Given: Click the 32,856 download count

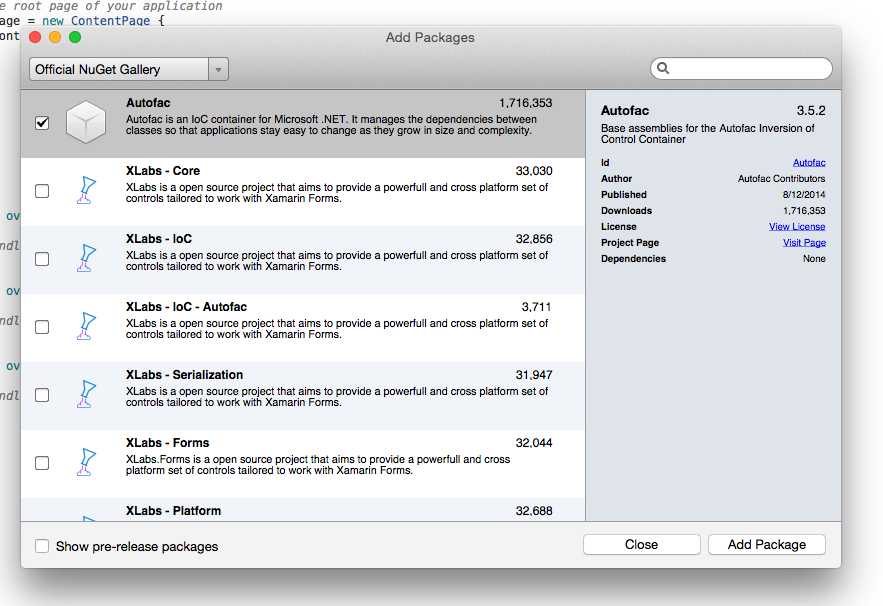Looking at the screenshot, I should click(x=534, y=239).
